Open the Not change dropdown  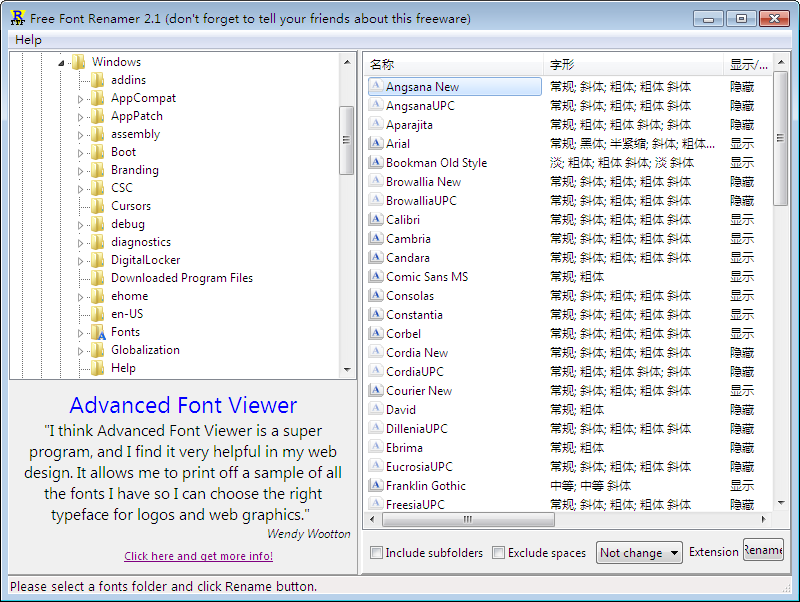(x=639, y=553)
